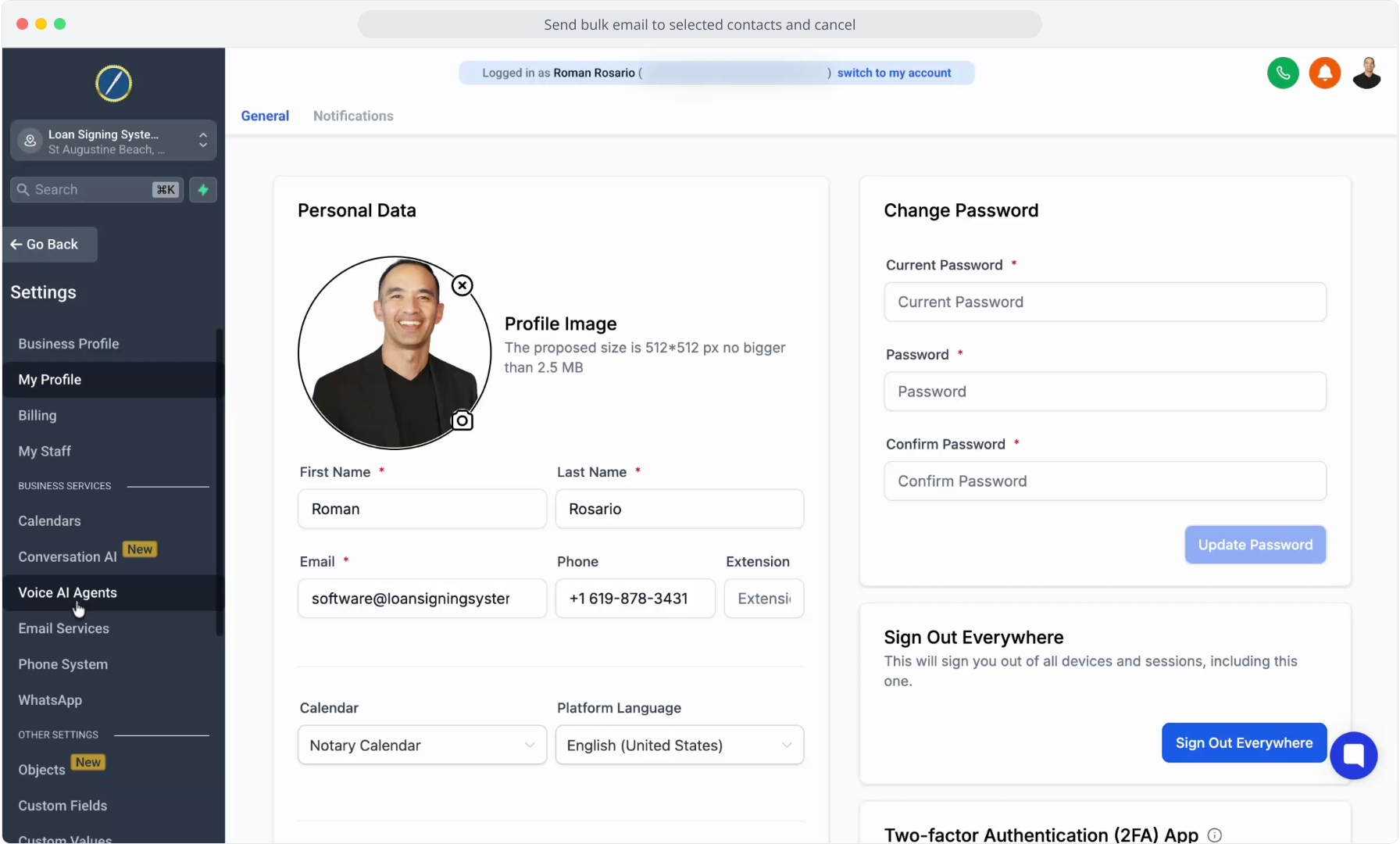Click the green lightning quick actions icon
The height and width of the screenshot is (844, 1400).
click(203, 190)
